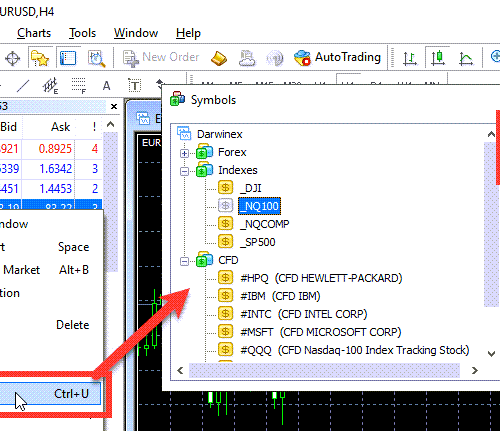
Task: Open MetaEditor yellow book icon
Action: click(x=219, y=58)
